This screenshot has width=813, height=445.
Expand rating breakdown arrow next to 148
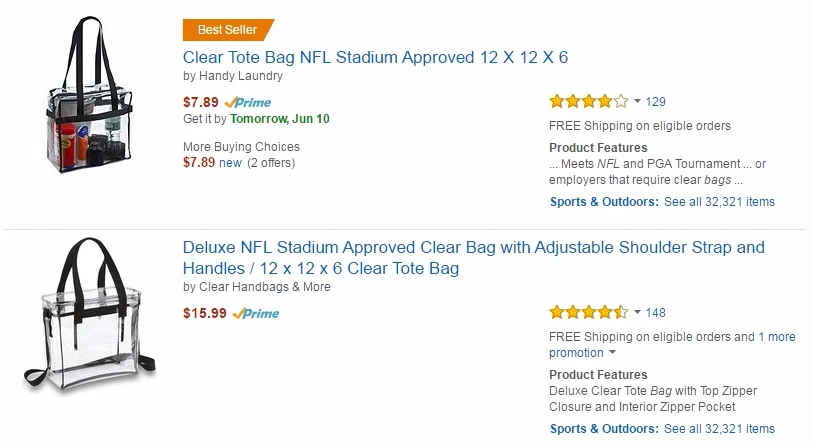638,312
